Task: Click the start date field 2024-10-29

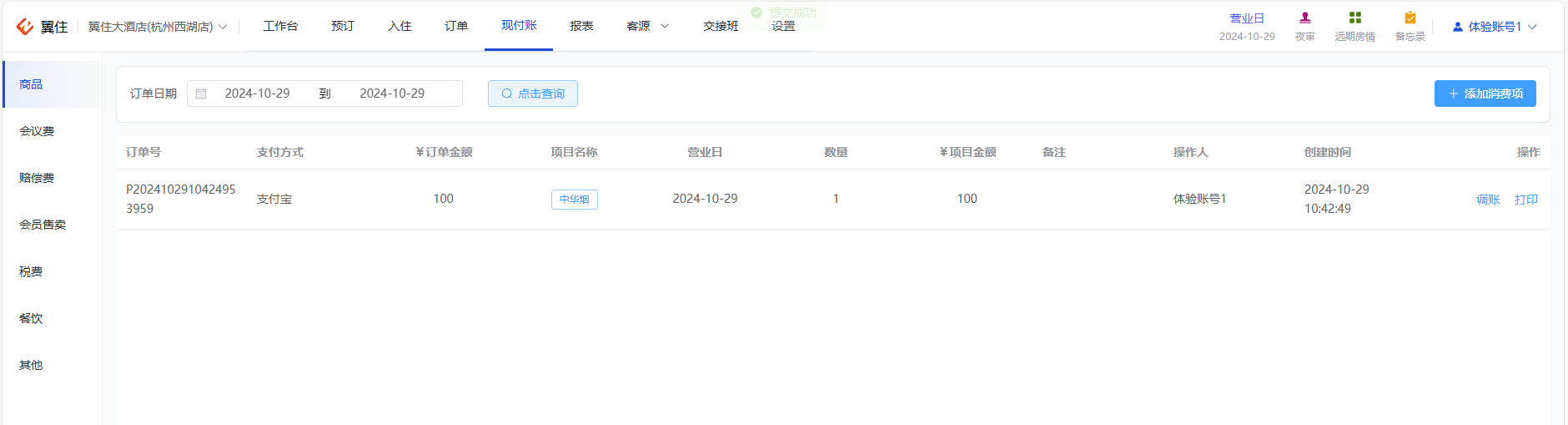Action: 258,94
